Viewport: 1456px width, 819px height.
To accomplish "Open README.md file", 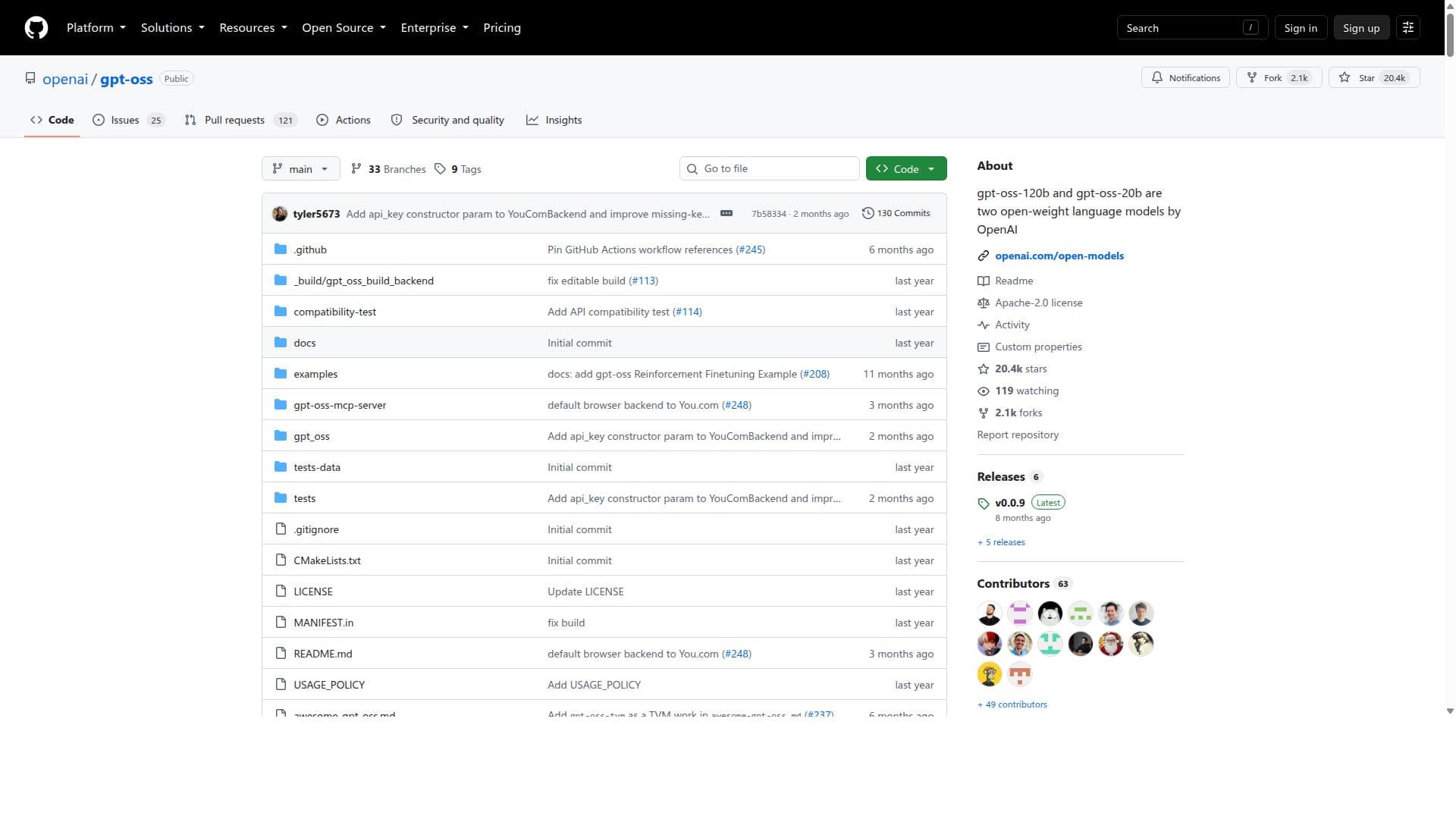I will (323, 654).
